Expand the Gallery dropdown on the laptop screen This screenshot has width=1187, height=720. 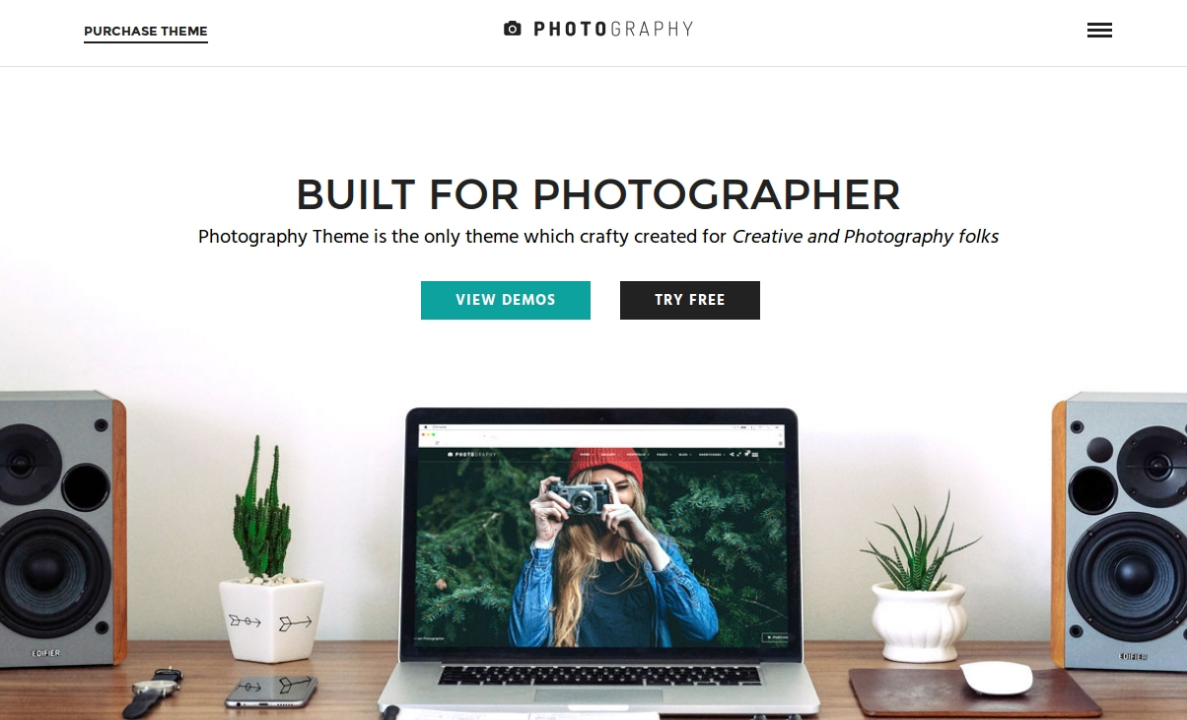(609, 454)
